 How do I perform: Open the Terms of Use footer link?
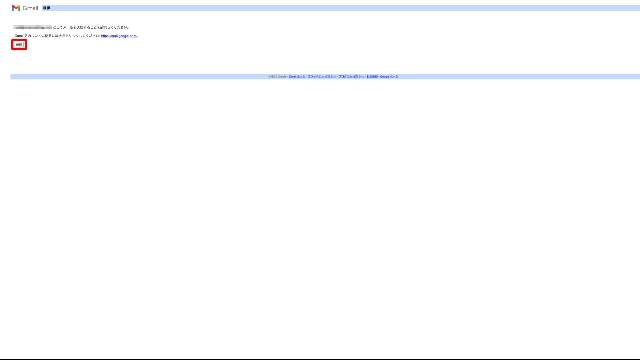tap(372, 76)
